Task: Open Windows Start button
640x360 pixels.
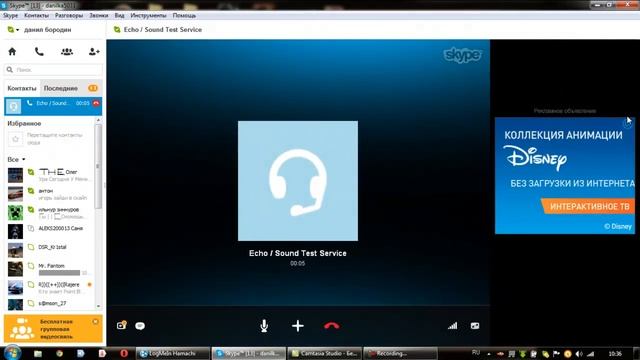Action: coord(12,353)
